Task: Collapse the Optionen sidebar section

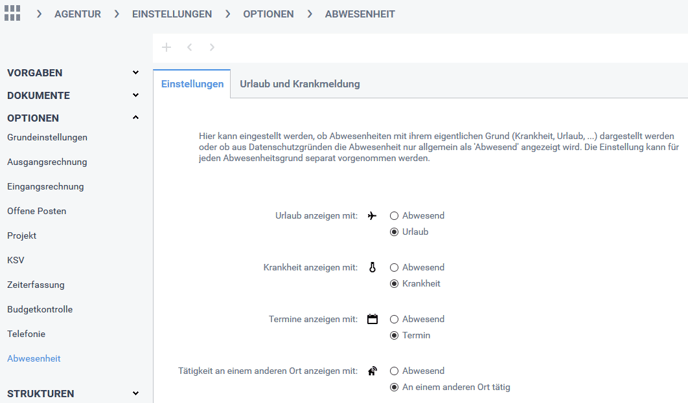Action: click(136, 118)
